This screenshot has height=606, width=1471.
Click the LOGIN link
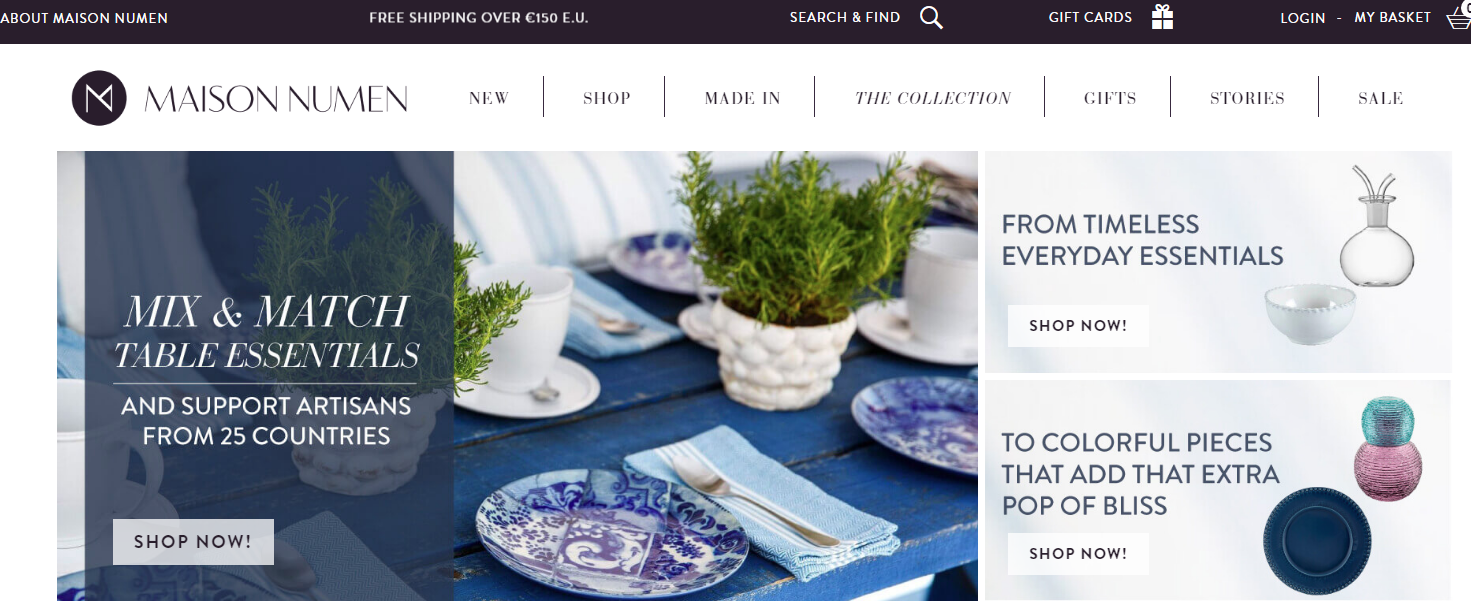1303,18
